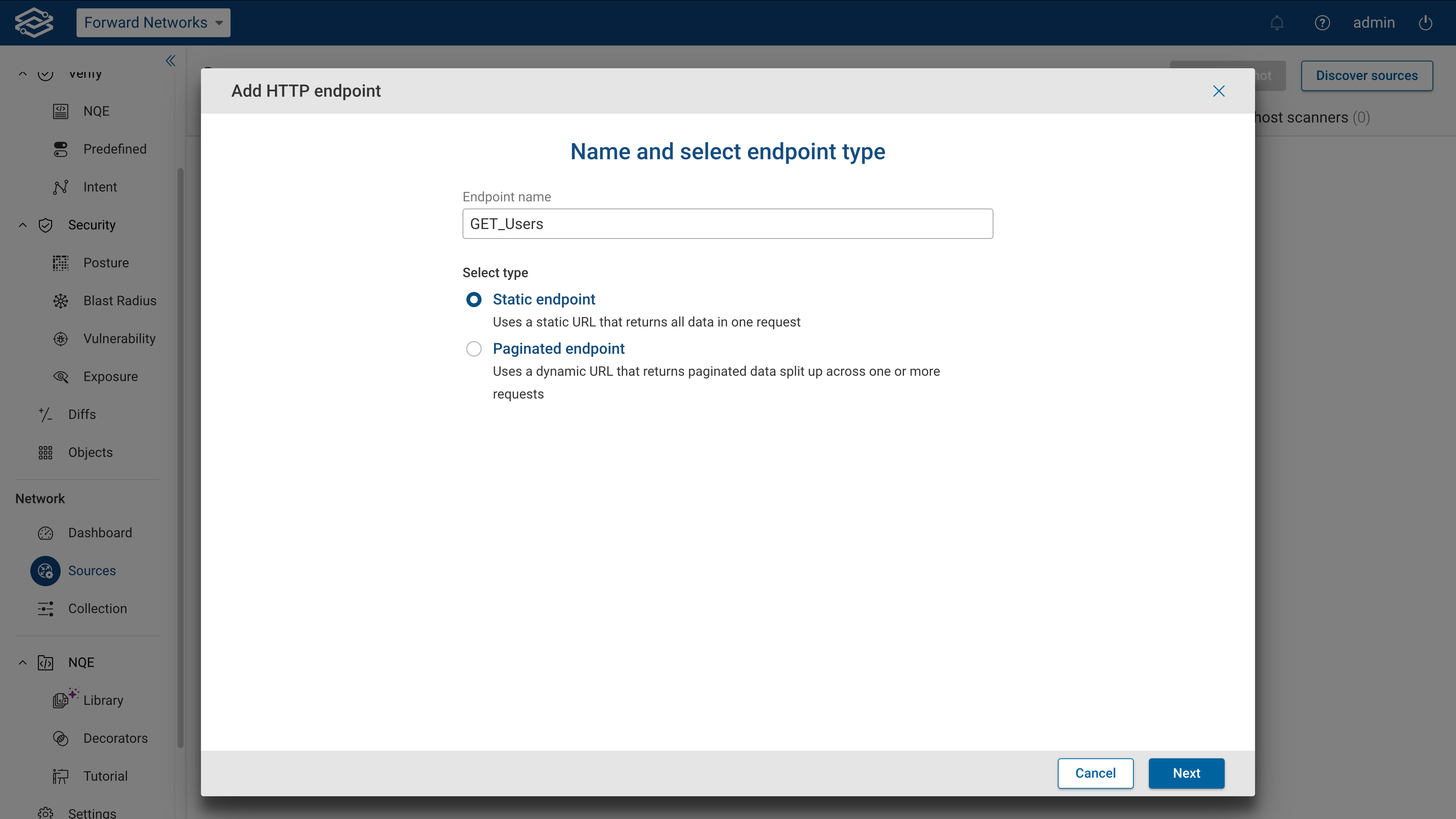Click the Next button in the dialog
Image resolution: width=1456 pixels, height=819 pixels.
1186,773
